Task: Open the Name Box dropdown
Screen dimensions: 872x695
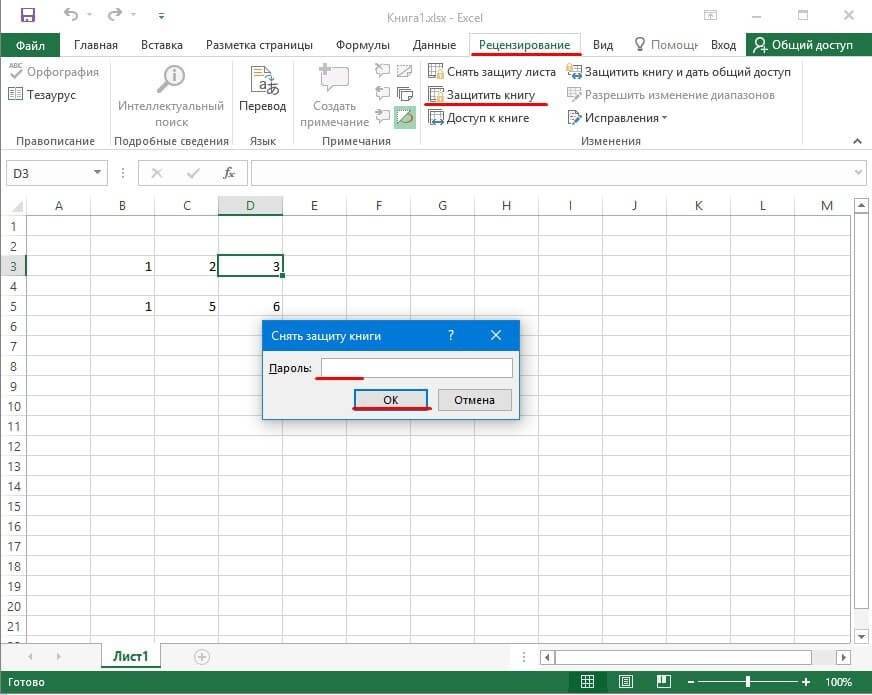Action: pyautogui.click(x=97, y=173)
